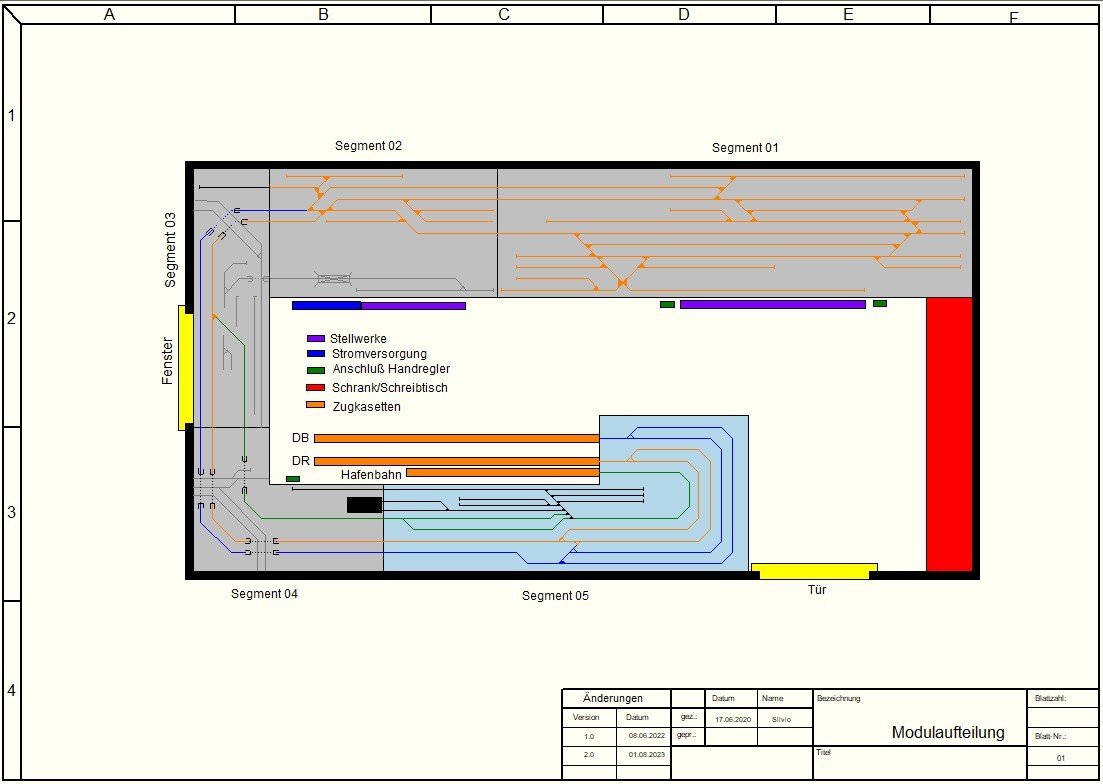The height and width of the screenshot is (784, 1103).
Task: Click the orange Hafenbahn cassette bar
Action: [x=502, y=473]
